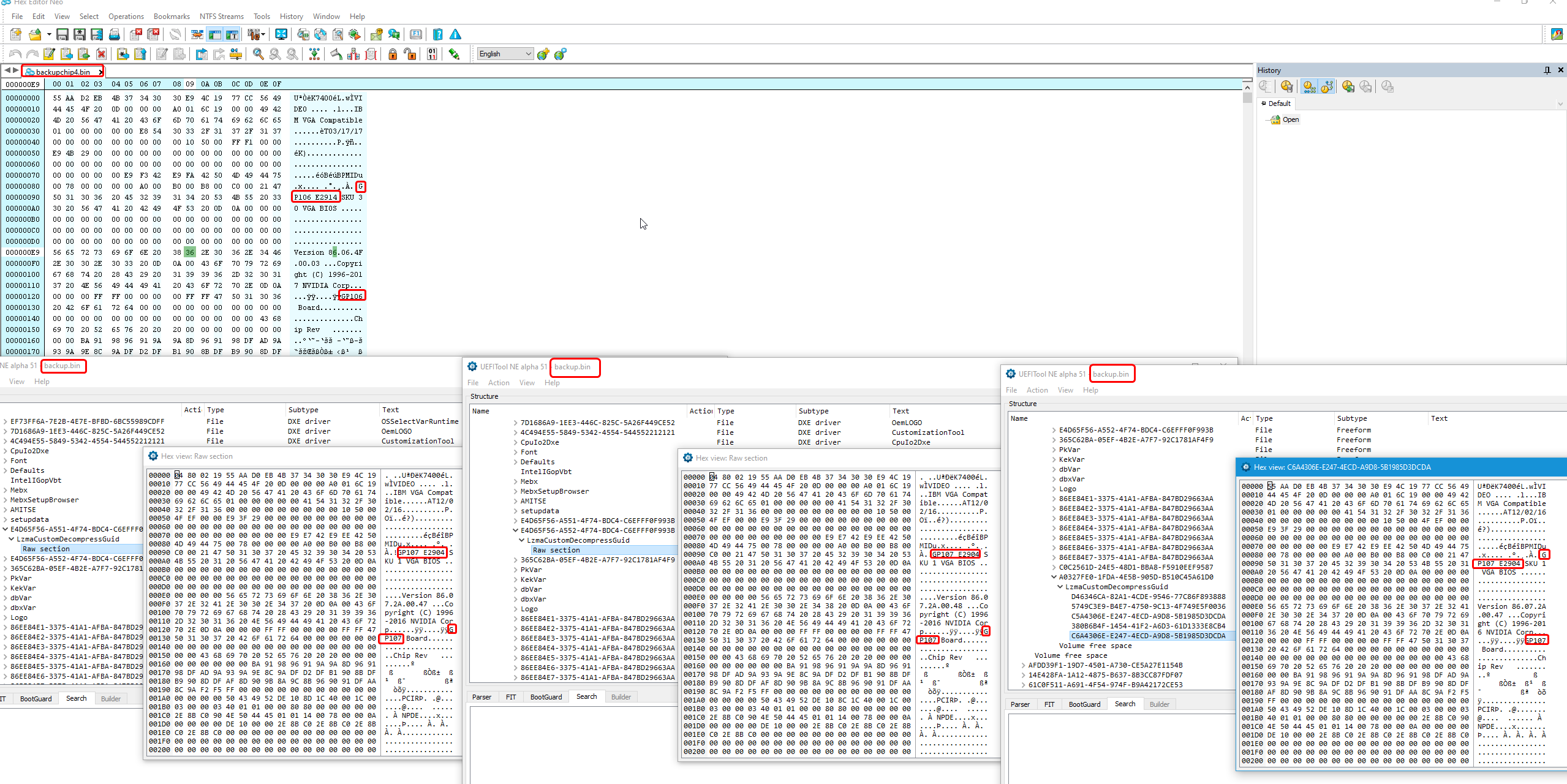The width and height of the screenshot is (1567, 784).
Task: Open the dropdown arrow beside Open folder icon
Action: coord(49,34)
